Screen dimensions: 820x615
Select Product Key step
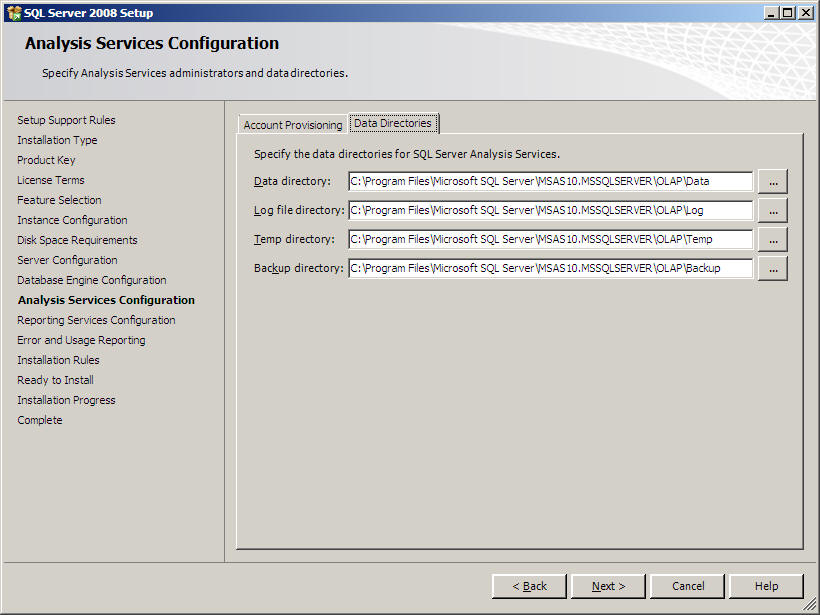click(x=46, y=160)
